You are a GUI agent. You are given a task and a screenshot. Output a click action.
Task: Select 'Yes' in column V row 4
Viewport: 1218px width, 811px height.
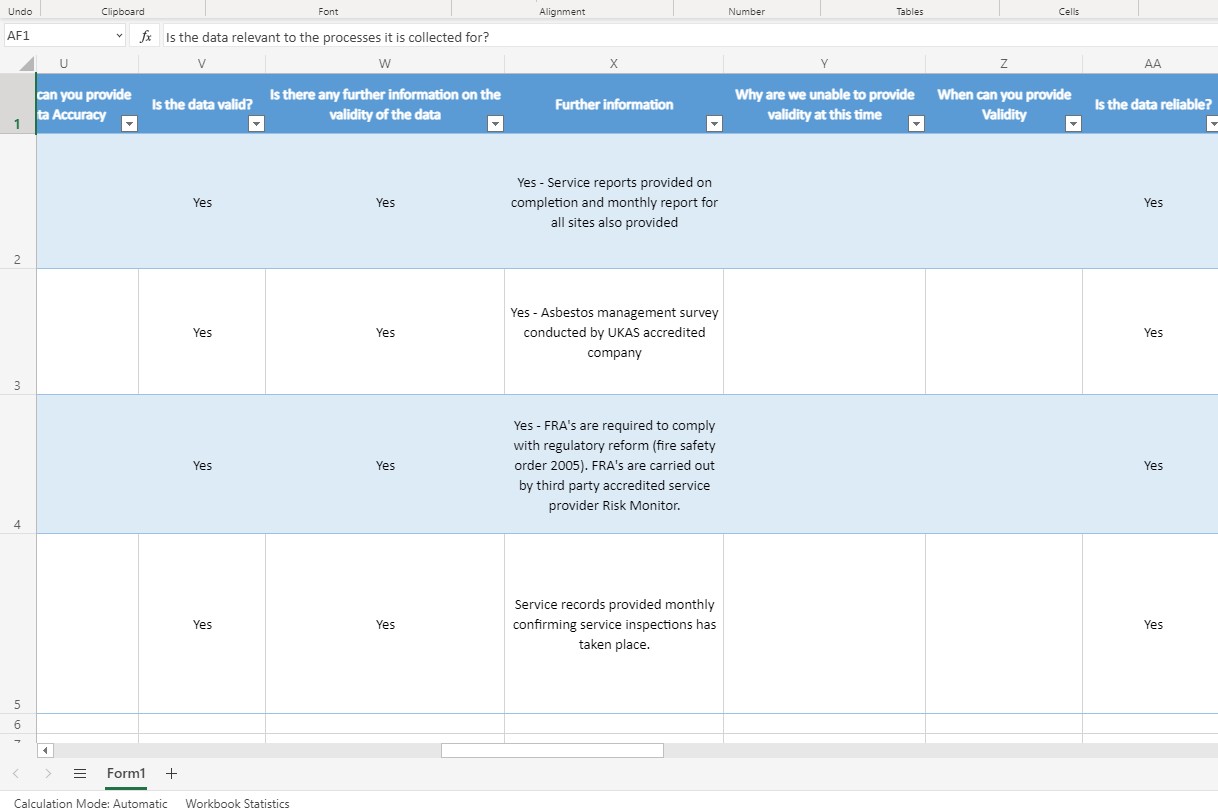(202, 465)
